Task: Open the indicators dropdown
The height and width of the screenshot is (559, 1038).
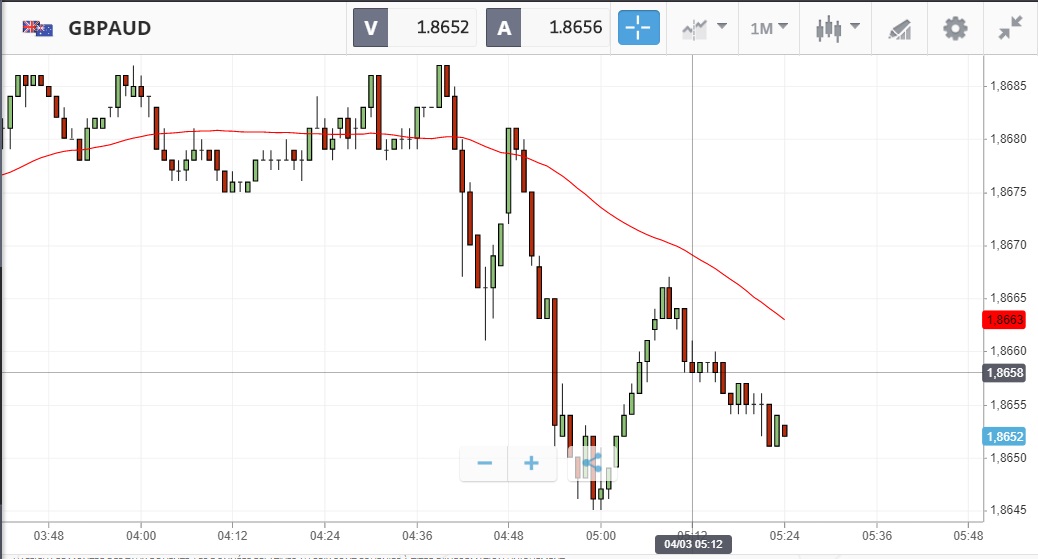Action: point(704,28)
